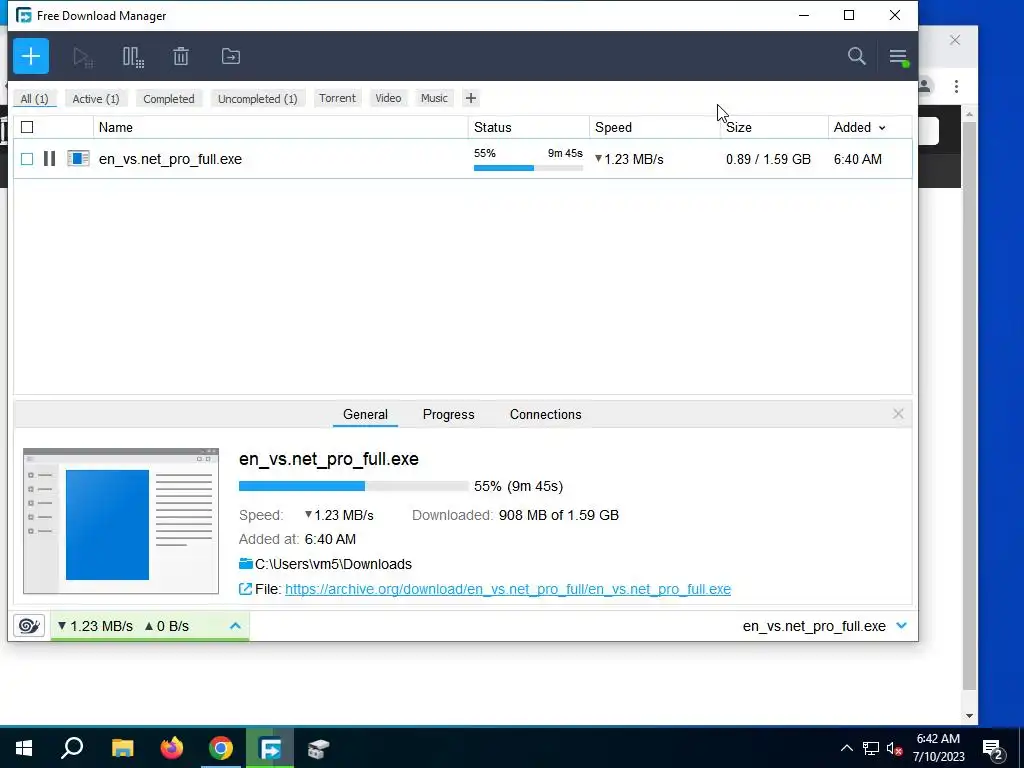Viewport: 1024px width, 768px height.
Task: Sort by the Status column header
Action: point(529,127)
